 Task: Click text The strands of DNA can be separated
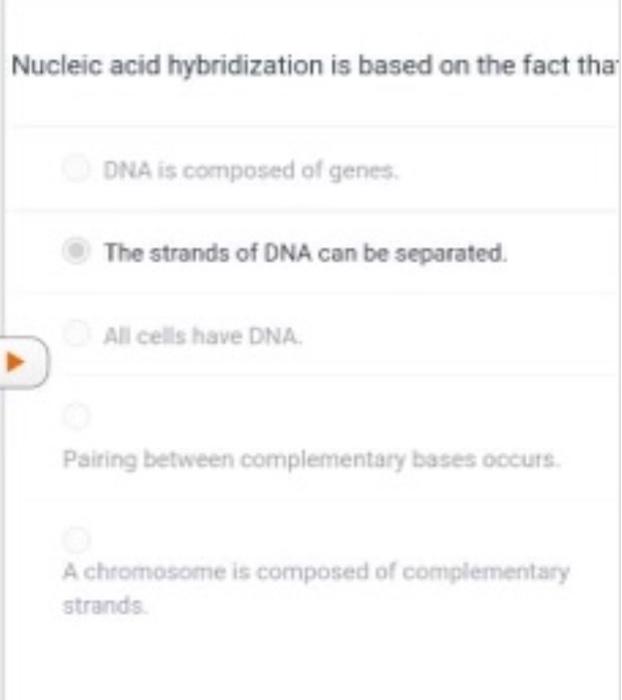(x=305, y=253)
